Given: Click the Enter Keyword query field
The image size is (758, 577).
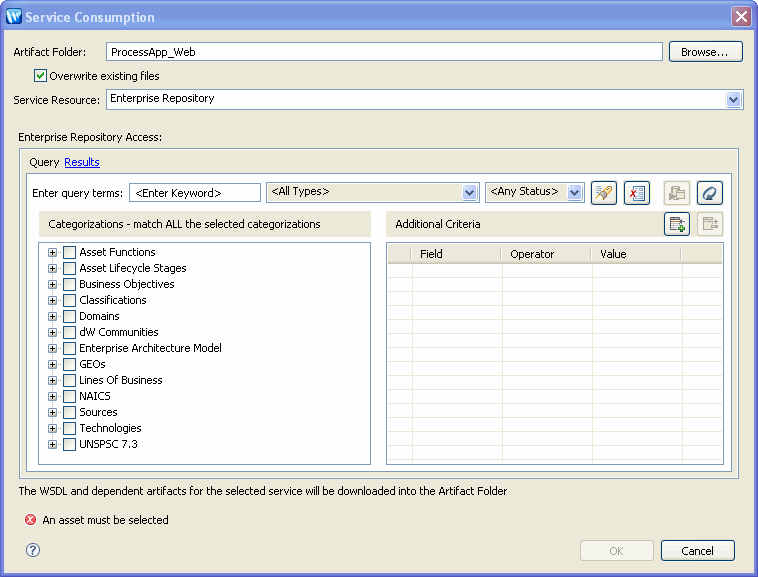Looking at the screenshot, I should tap(195, 193).
